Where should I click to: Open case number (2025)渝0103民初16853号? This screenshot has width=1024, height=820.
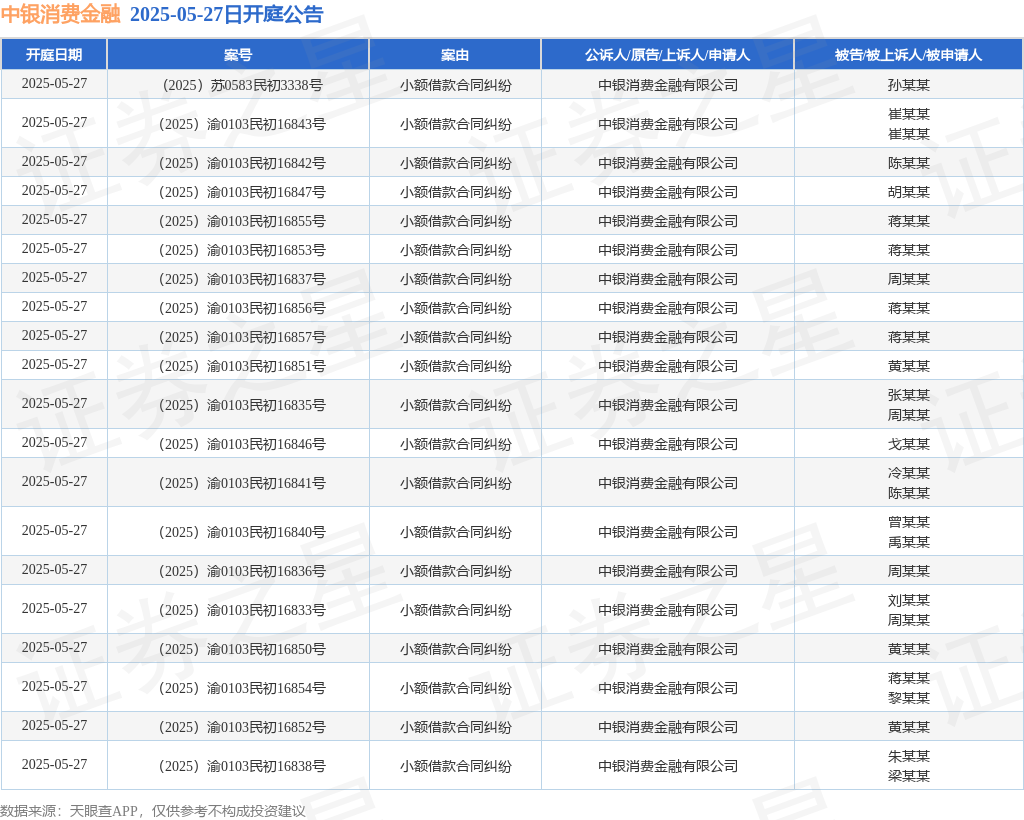(242, 250)
